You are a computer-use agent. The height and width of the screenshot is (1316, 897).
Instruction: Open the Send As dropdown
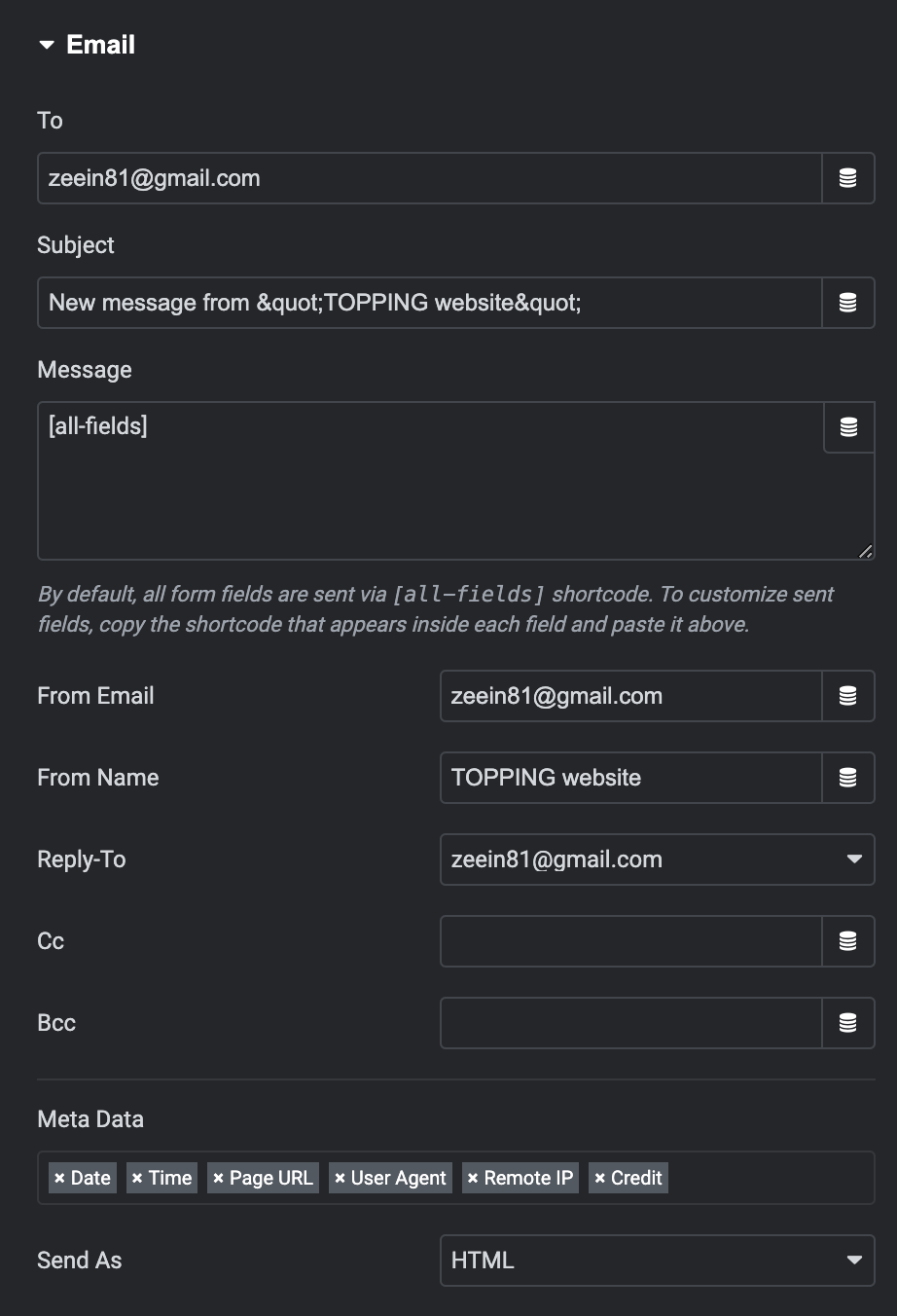pos(658,1261)
